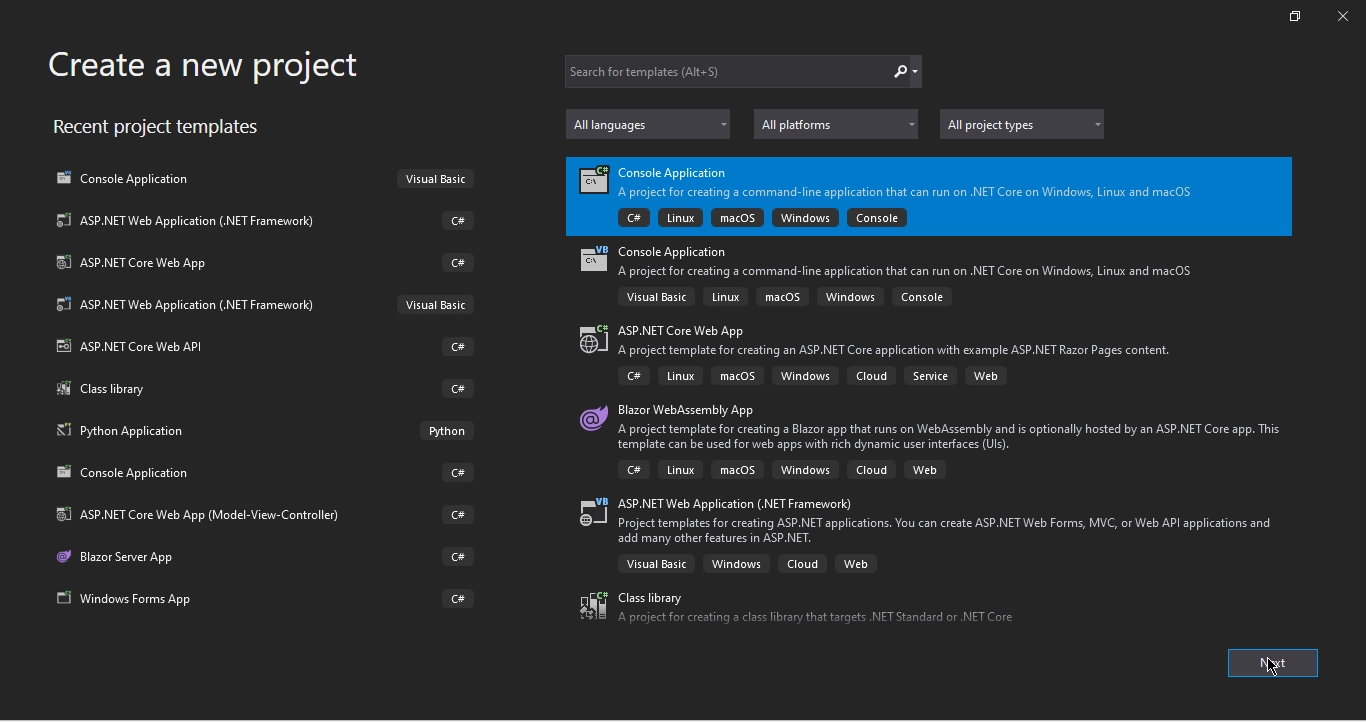Choose recent ASP.NET Core Web App (Model-View-Controller)
The image size is (1366, 722).
(x=209, y=515)
